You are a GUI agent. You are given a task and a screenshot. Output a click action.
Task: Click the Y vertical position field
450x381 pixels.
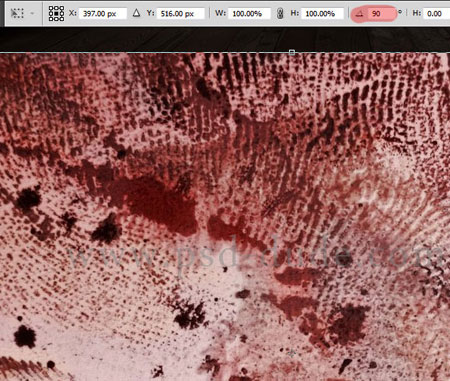click(x=180, y=14)
